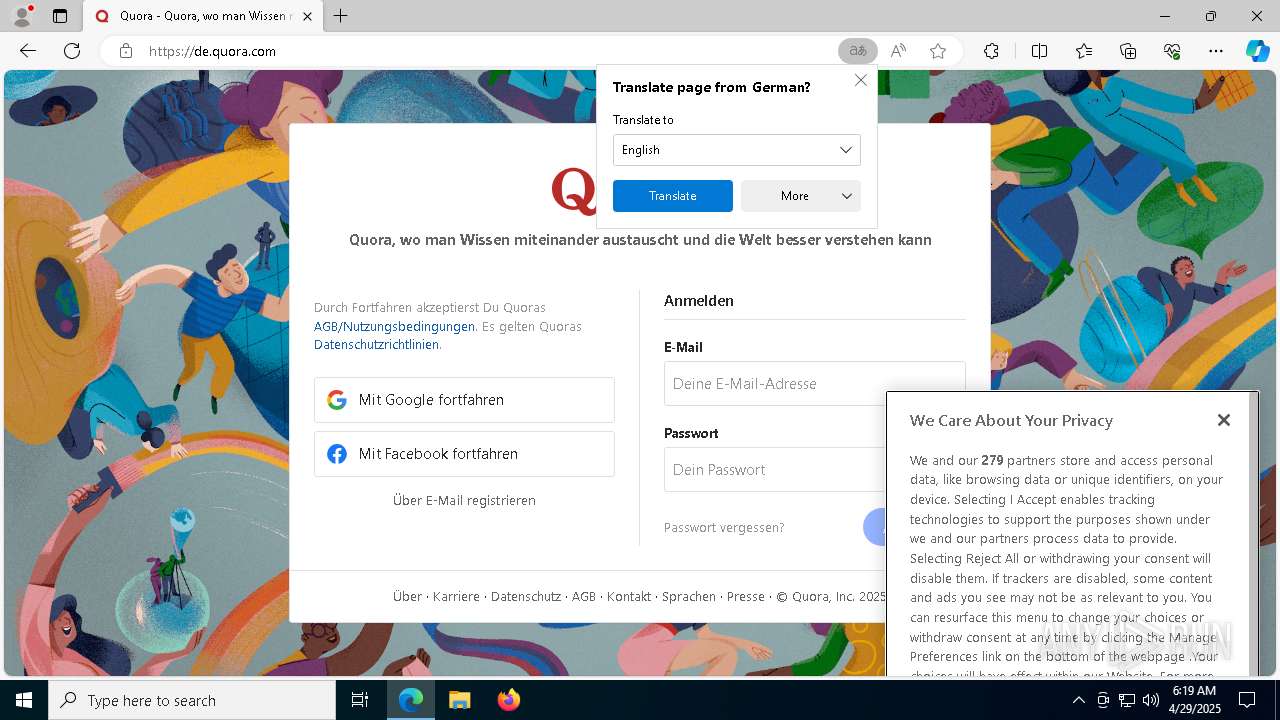Viewport: 1280px width, 720px height.
Task: Open a new tab with plus
Action: (340, 16)
